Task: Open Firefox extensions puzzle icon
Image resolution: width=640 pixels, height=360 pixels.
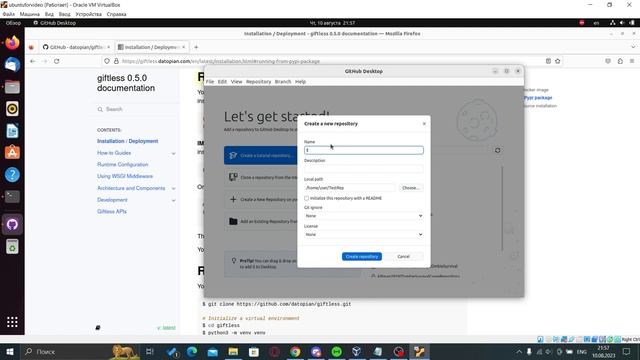Action: pos(620,61)
